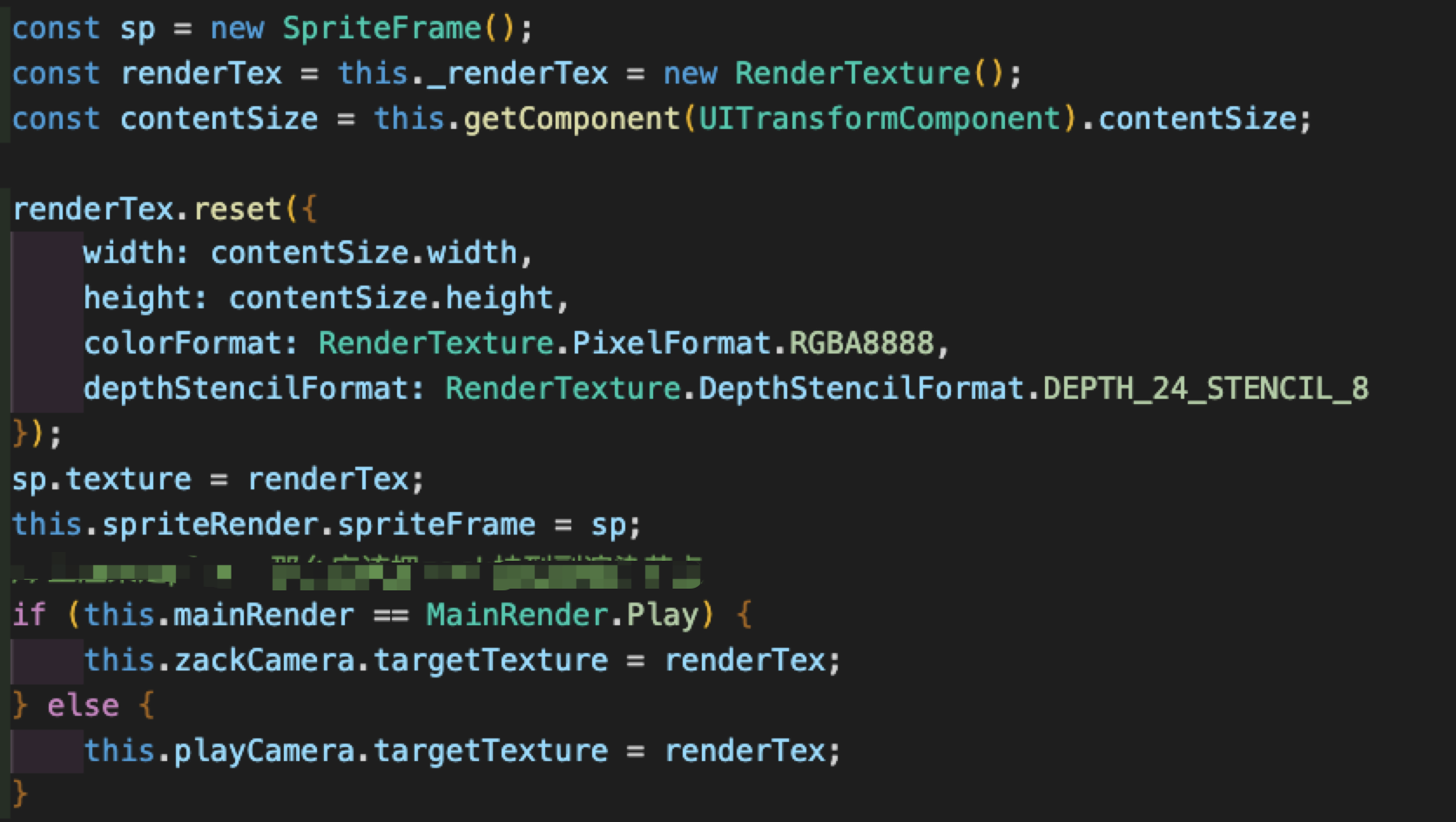Click the height property key
This screenshot has height=822, width=1456.
point(136,299)
